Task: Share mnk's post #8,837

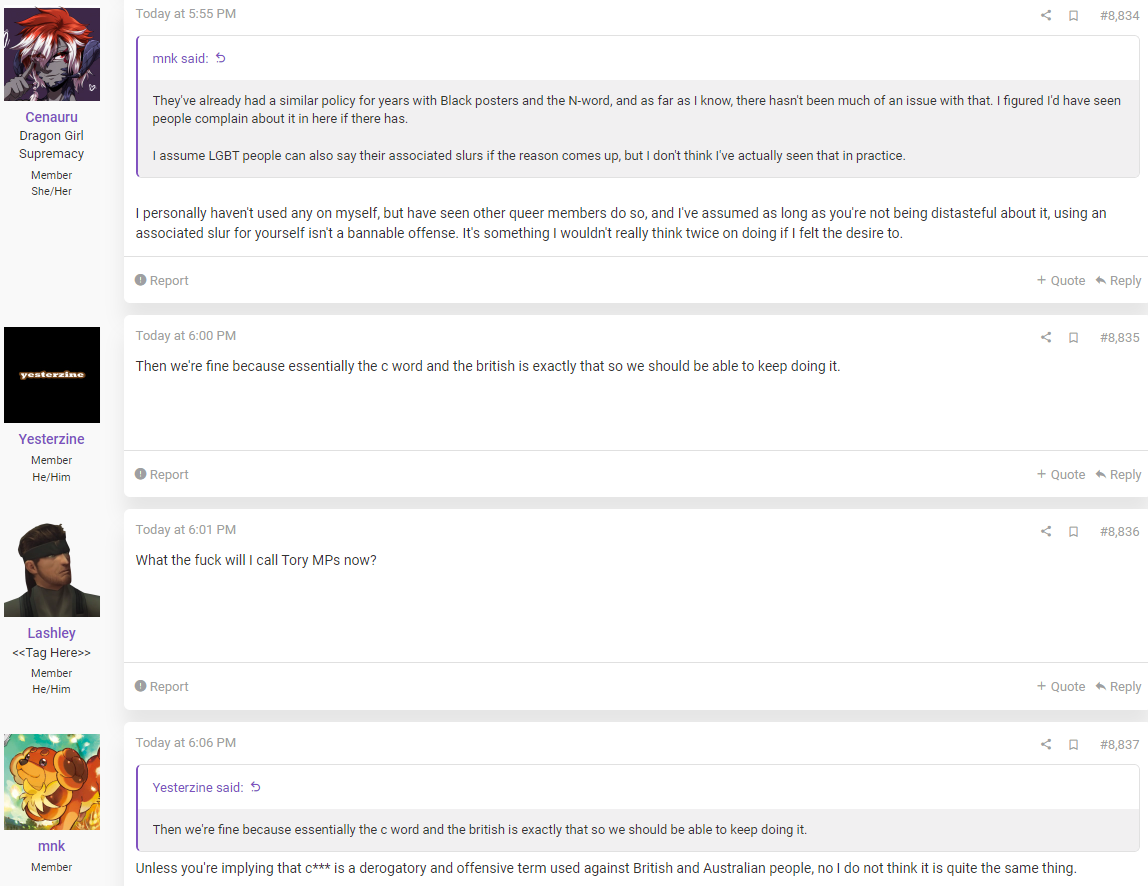Action: [x=1046, y=745]
